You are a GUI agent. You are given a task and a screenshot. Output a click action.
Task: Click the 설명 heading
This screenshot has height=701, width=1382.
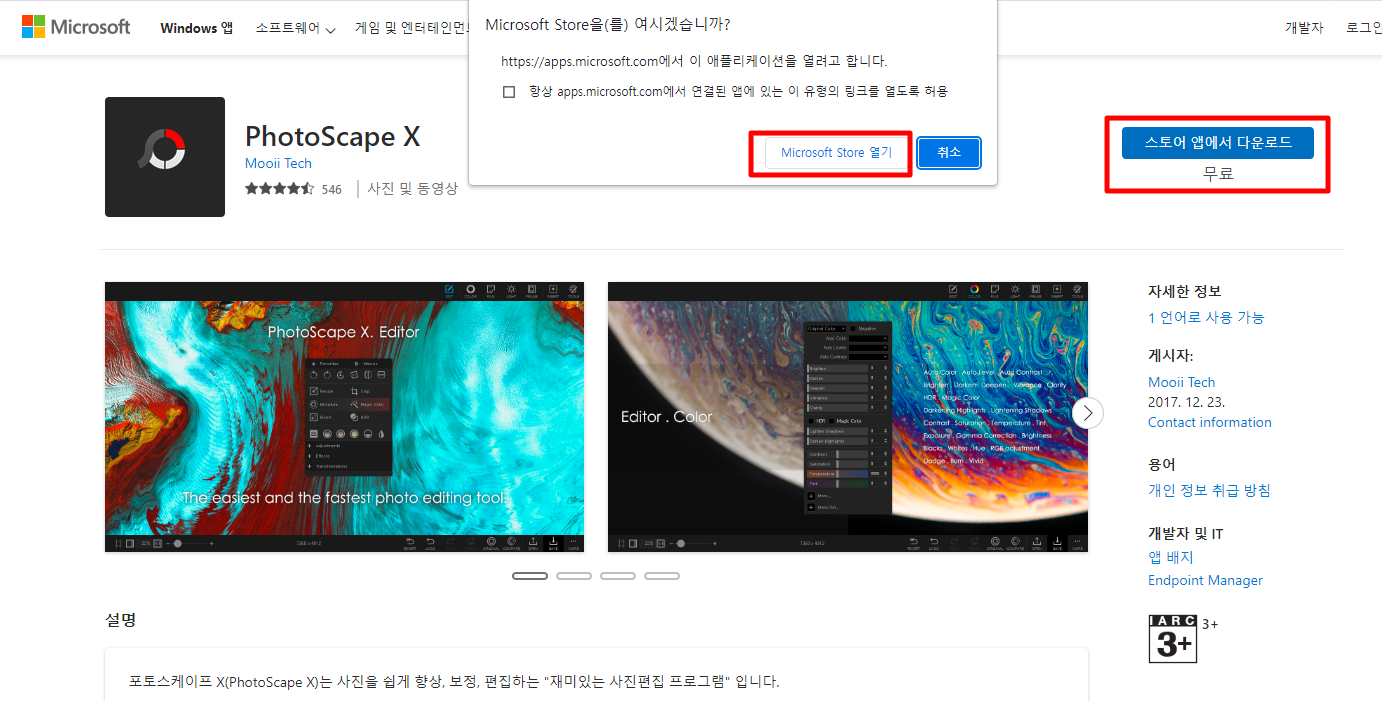point(120,620)
